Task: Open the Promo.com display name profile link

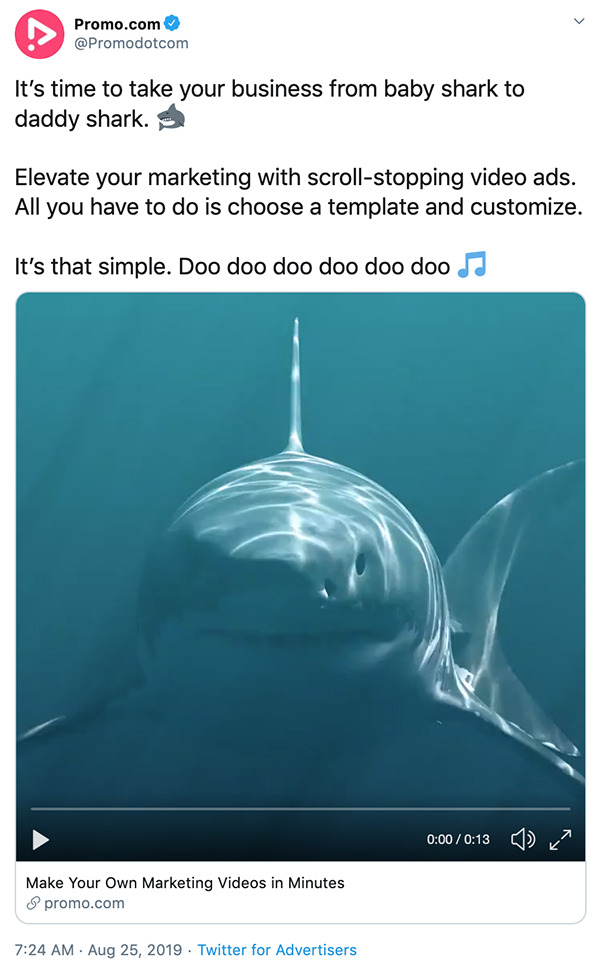Action: 117,24
